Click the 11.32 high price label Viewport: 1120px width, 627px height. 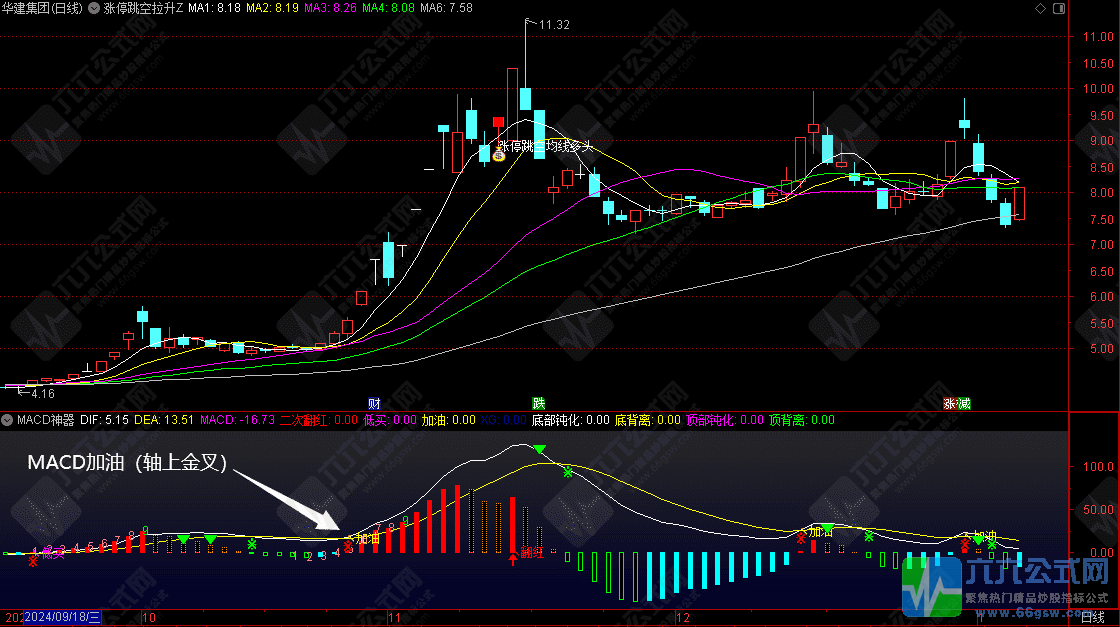552,25
